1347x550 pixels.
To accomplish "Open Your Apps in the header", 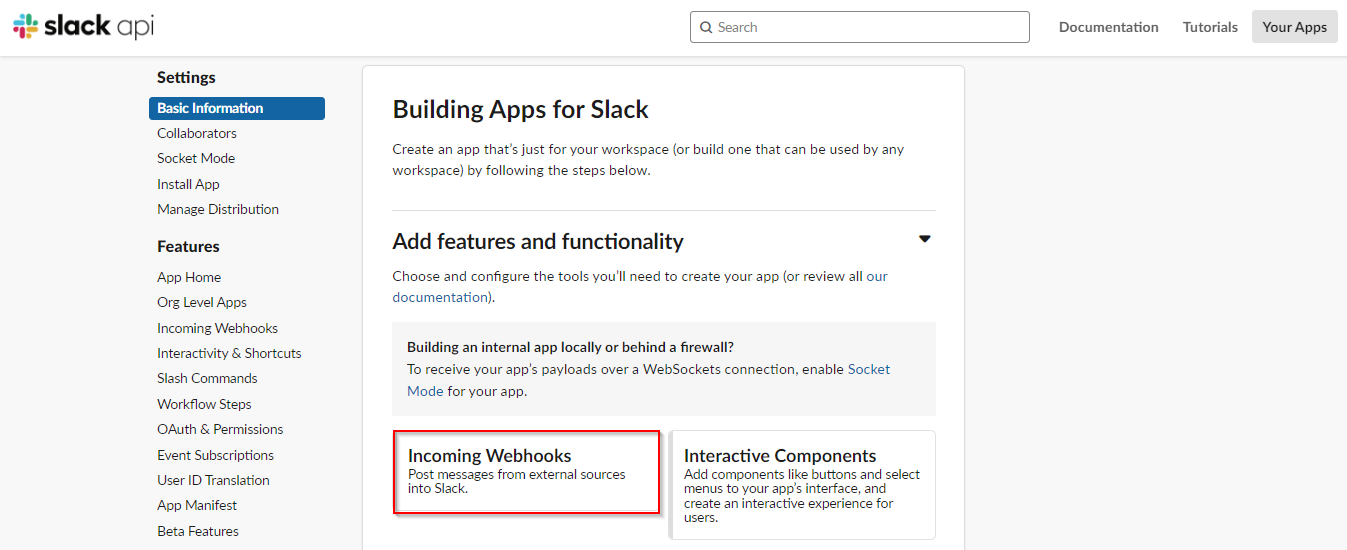I will (1294, 27).
